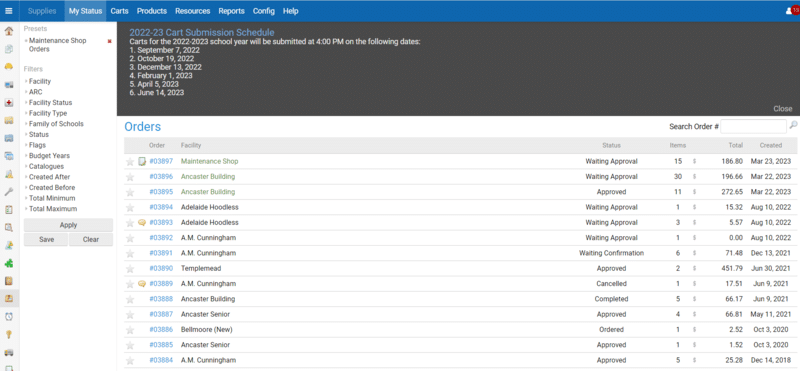Open the Reports menu

pos(231,11)
